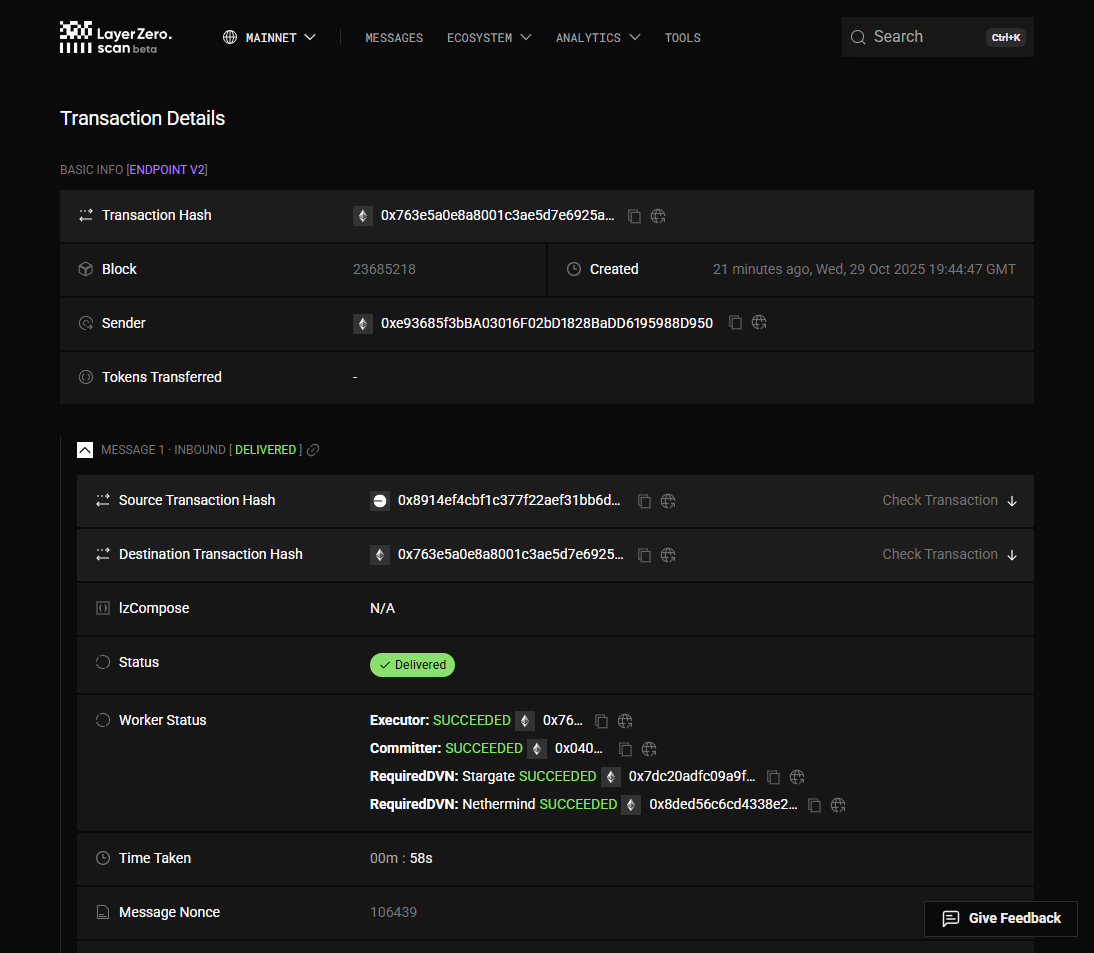Screen dimensions: 1094x953
Task: Copy the Destination Transaction Hash address
Action: [x=644, y=554]
